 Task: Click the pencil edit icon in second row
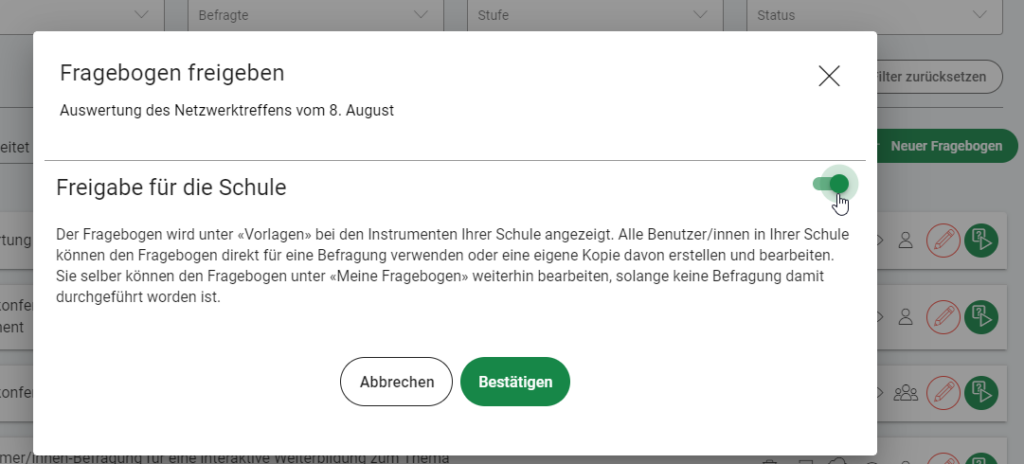[x=943, y=317]
